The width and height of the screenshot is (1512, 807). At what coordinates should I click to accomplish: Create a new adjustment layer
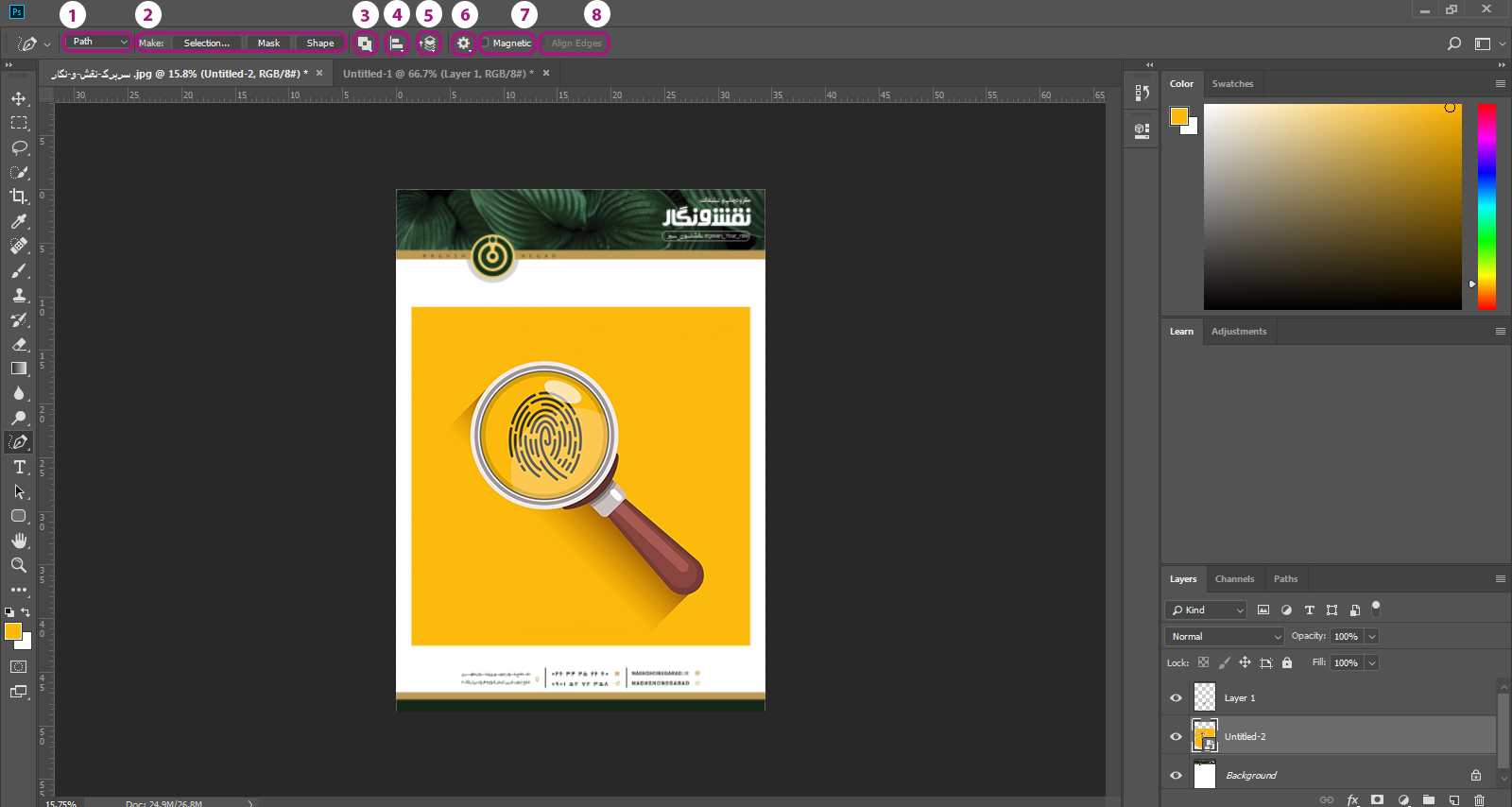[x=1403, y=800]
